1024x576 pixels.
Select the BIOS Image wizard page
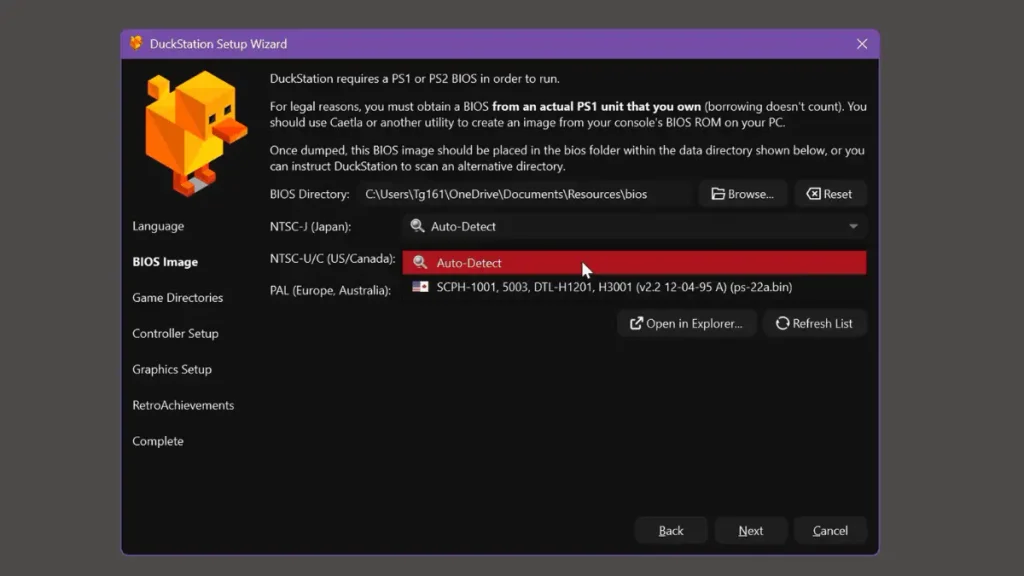tap(165, 262)
